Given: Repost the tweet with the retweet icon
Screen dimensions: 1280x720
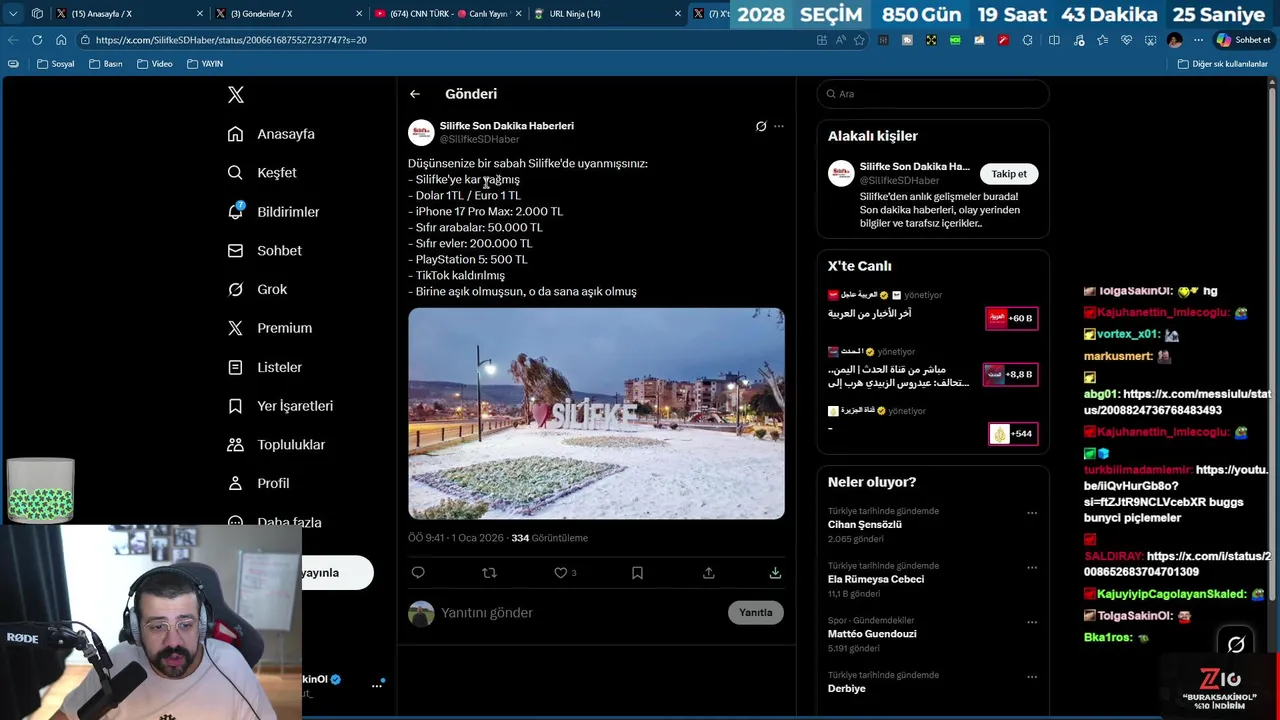Looking at the screenshot, I should (489, 573).
